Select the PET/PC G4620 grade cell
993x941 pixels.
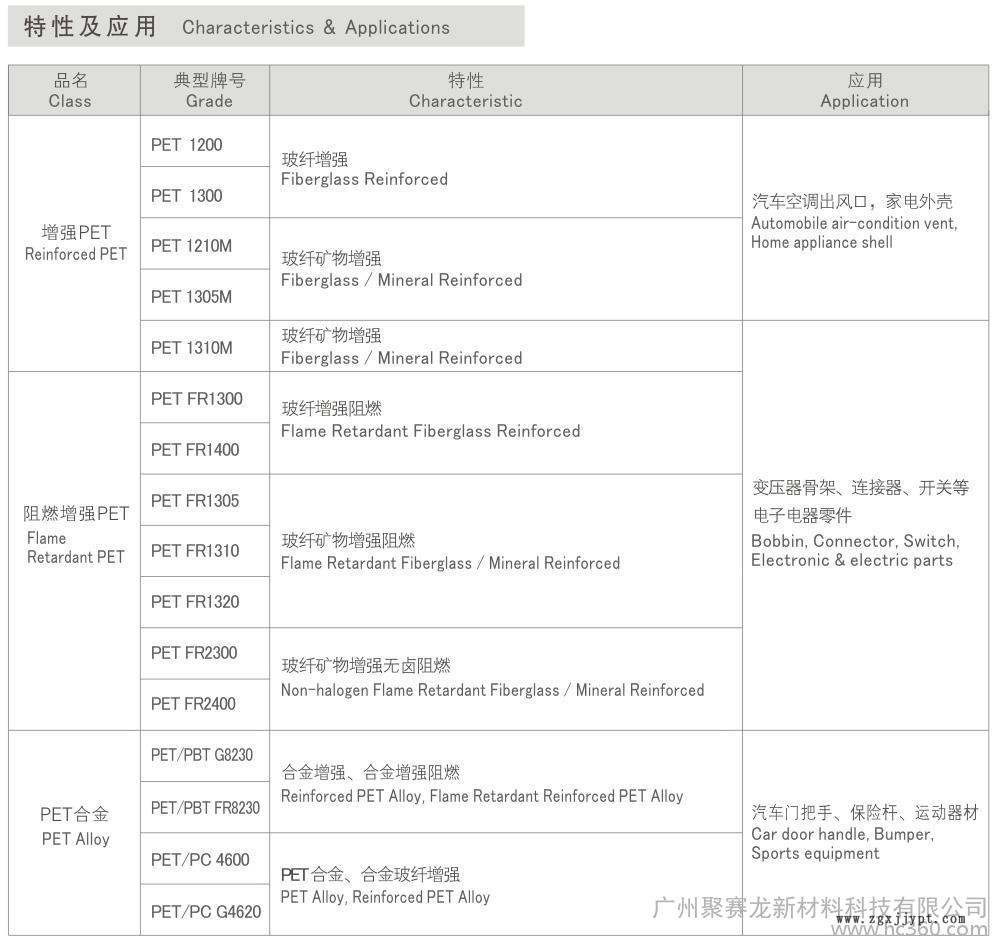(x=205, y=911)
